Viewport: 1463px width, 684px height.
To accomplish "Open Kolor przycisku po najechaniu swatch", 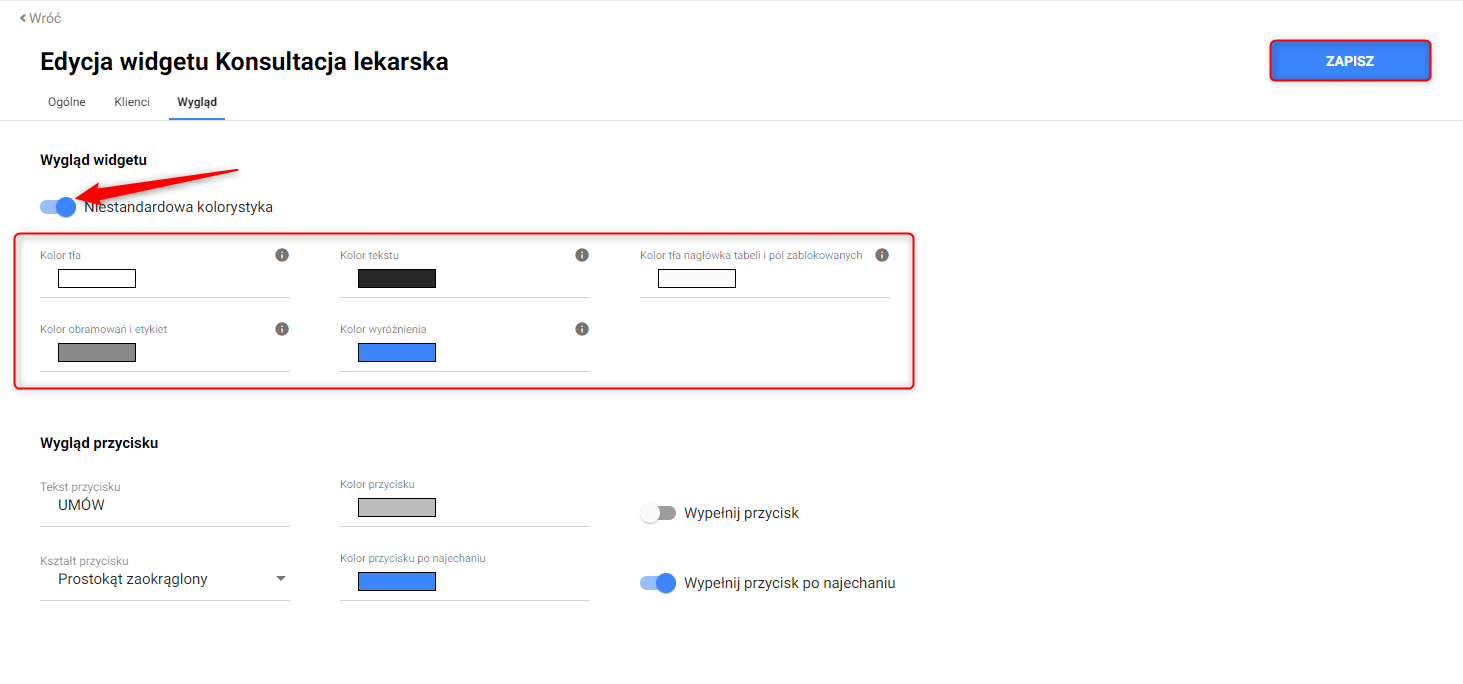I will tap(397, 582).
